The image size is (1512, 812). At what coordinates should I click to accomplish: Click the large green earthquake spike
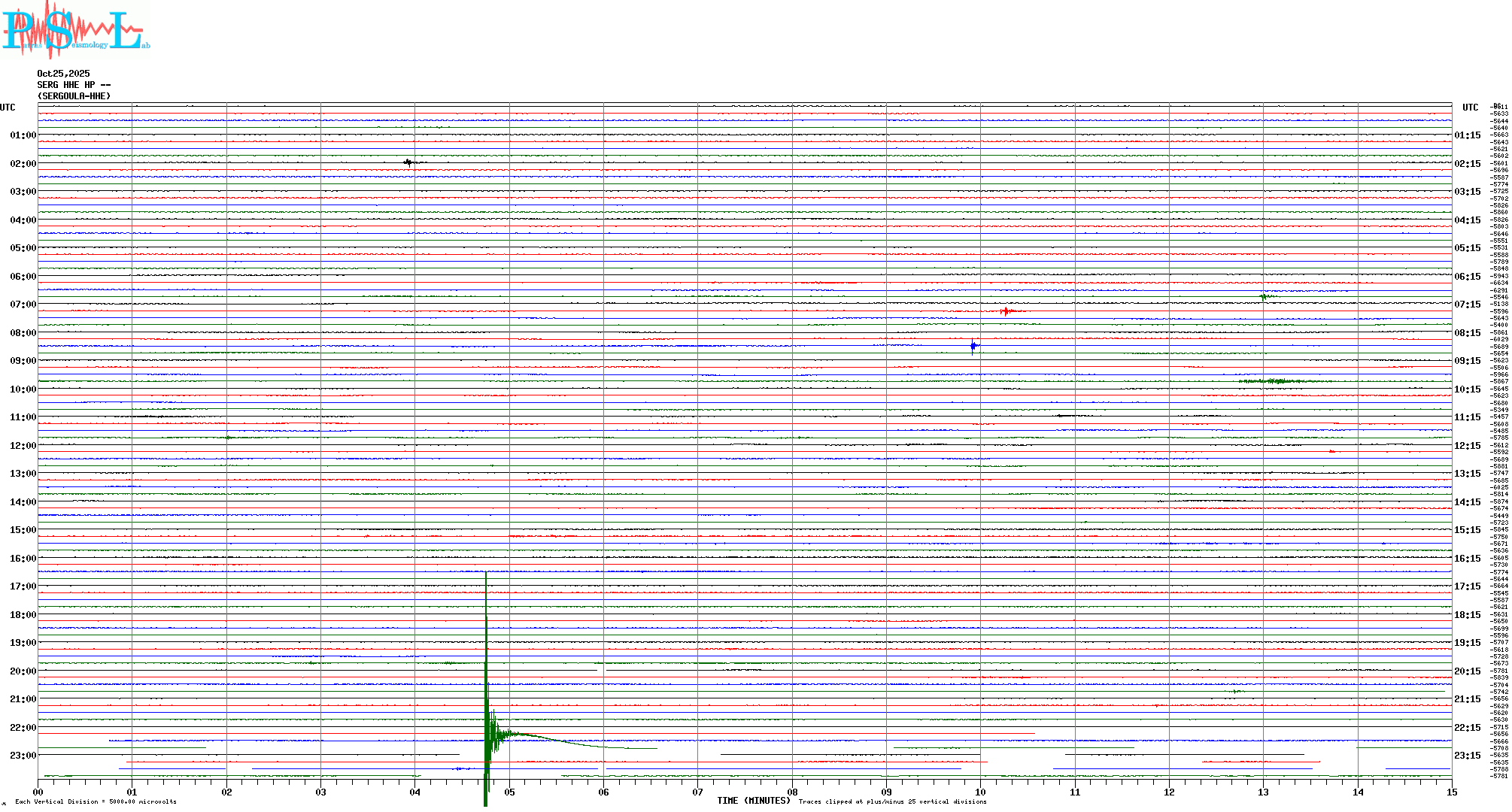tap(487, 677)
